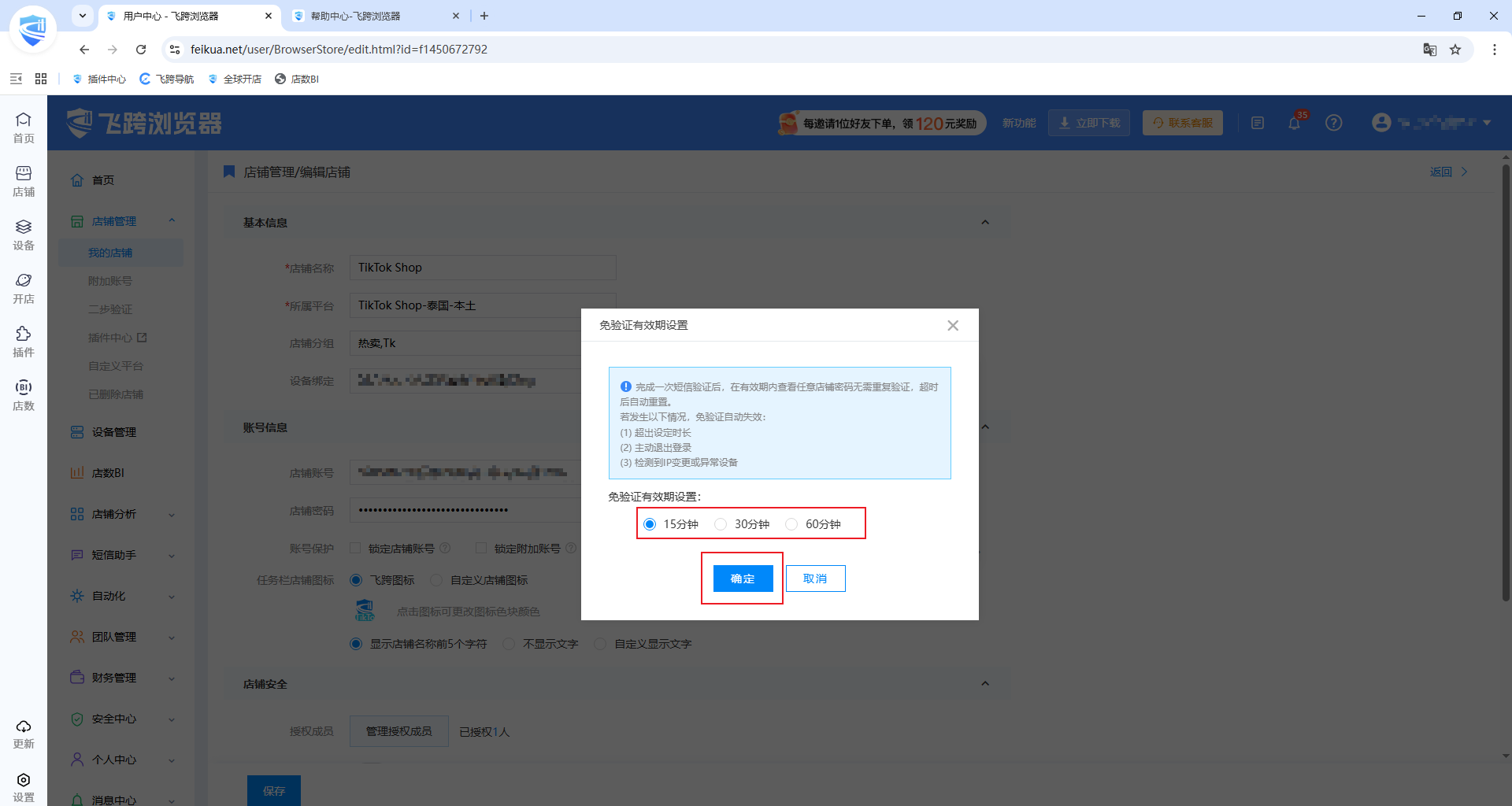This screenshot has height=806, width=1512.
Task: Expand the 财务管理 sidebar section
Action: click(x=172, y=678)
